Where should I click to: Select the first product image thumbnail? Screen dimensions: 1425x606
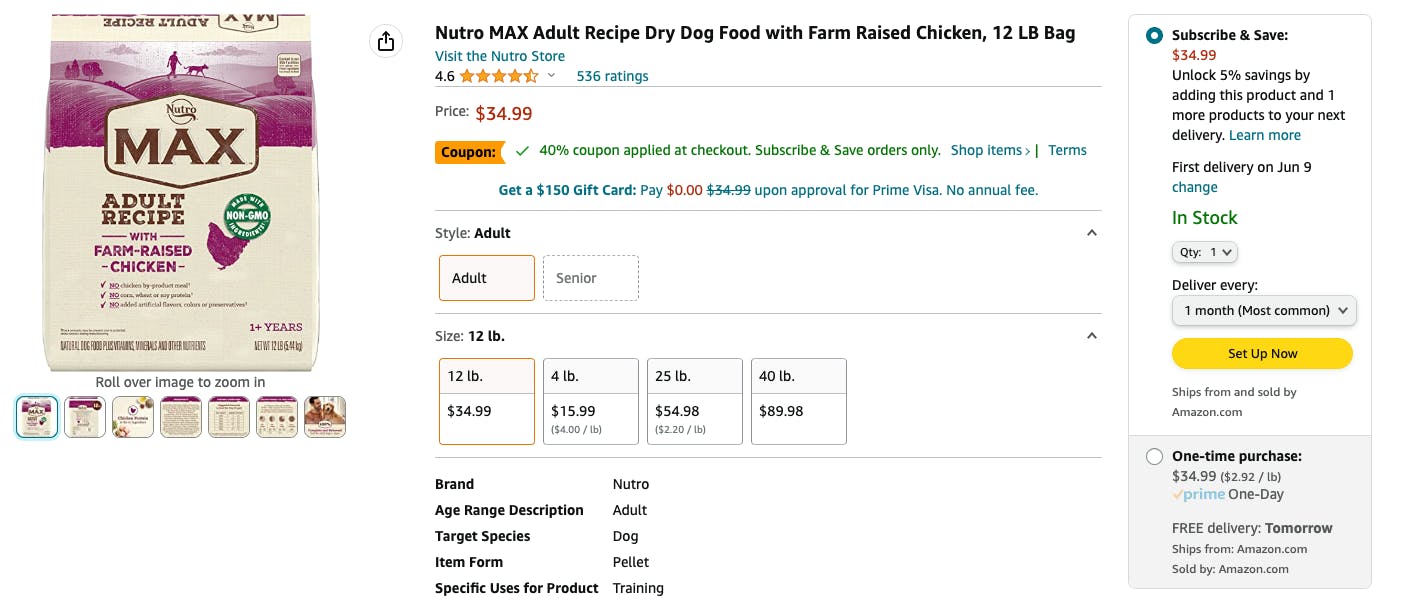pos(37,417)
